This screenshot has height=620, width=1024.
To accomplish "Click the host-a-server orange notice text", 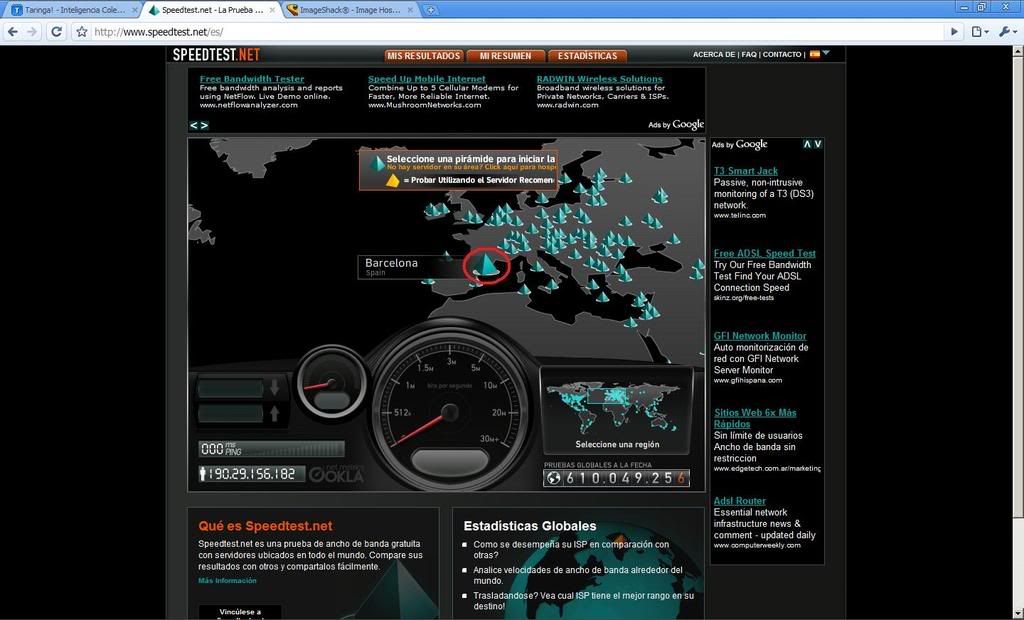I will click(472, 168).
